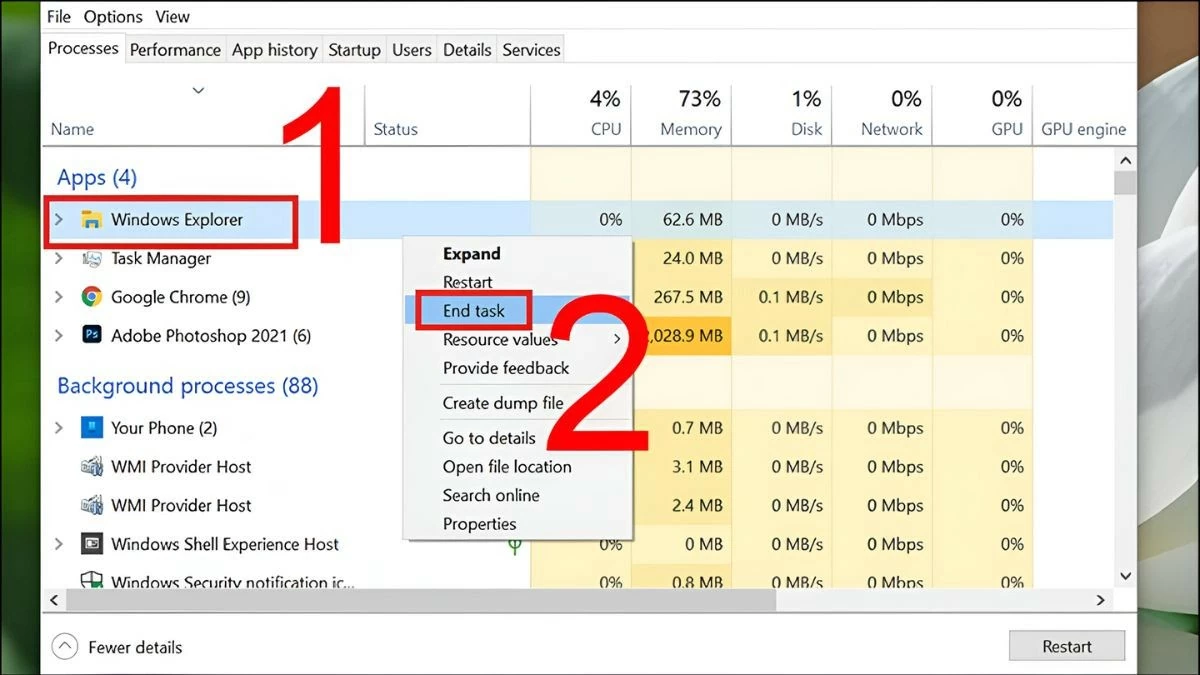Click the Task Manager process icon
Screen dimensions: 1200x675
tap(92, 259)
